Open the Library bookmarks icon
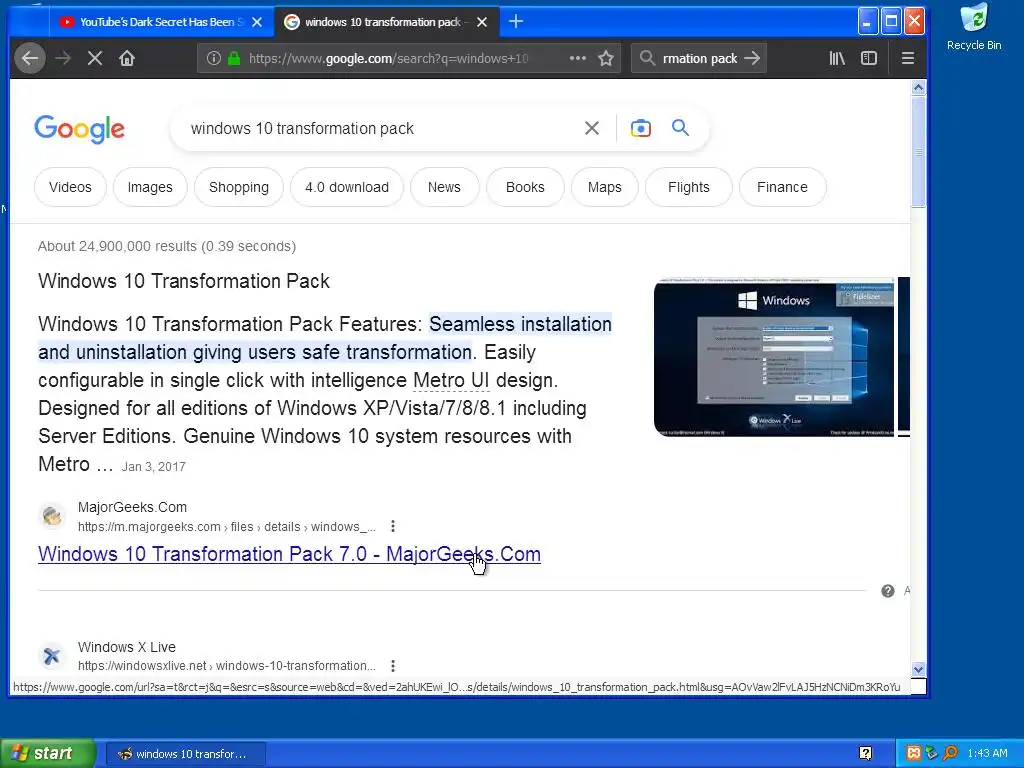 pyautogui.click(x=837, y=58)
